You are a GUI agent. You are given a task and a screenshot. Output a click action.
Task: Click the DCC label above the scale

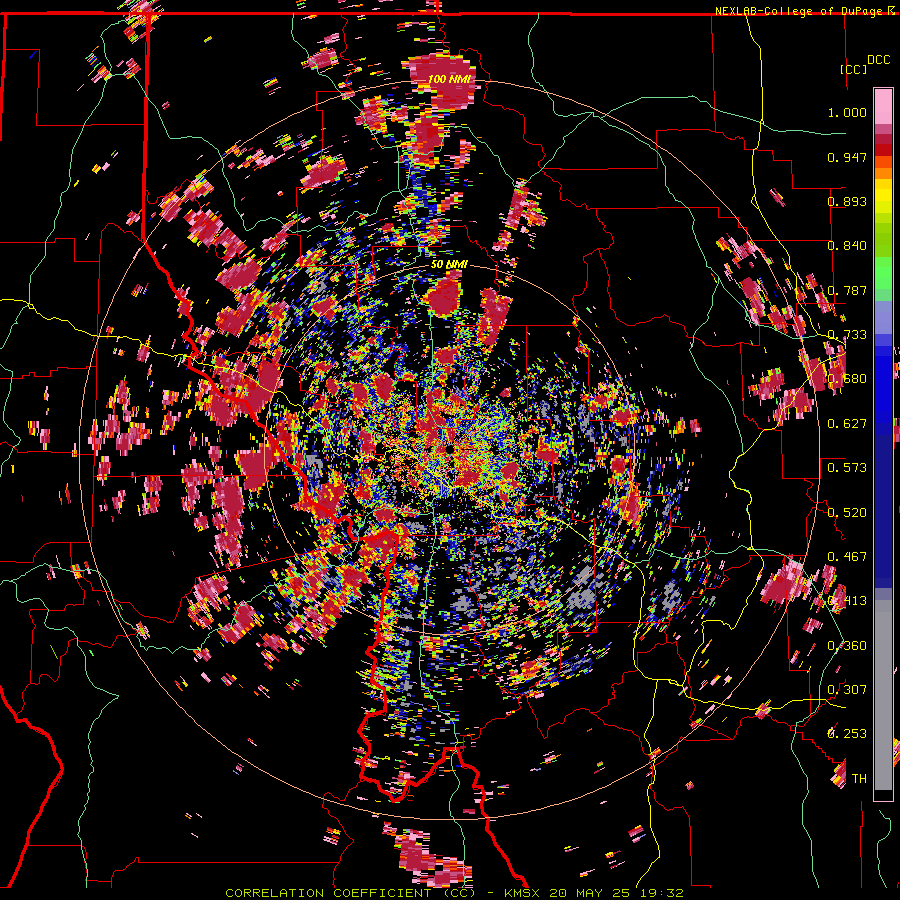point(878,60)
